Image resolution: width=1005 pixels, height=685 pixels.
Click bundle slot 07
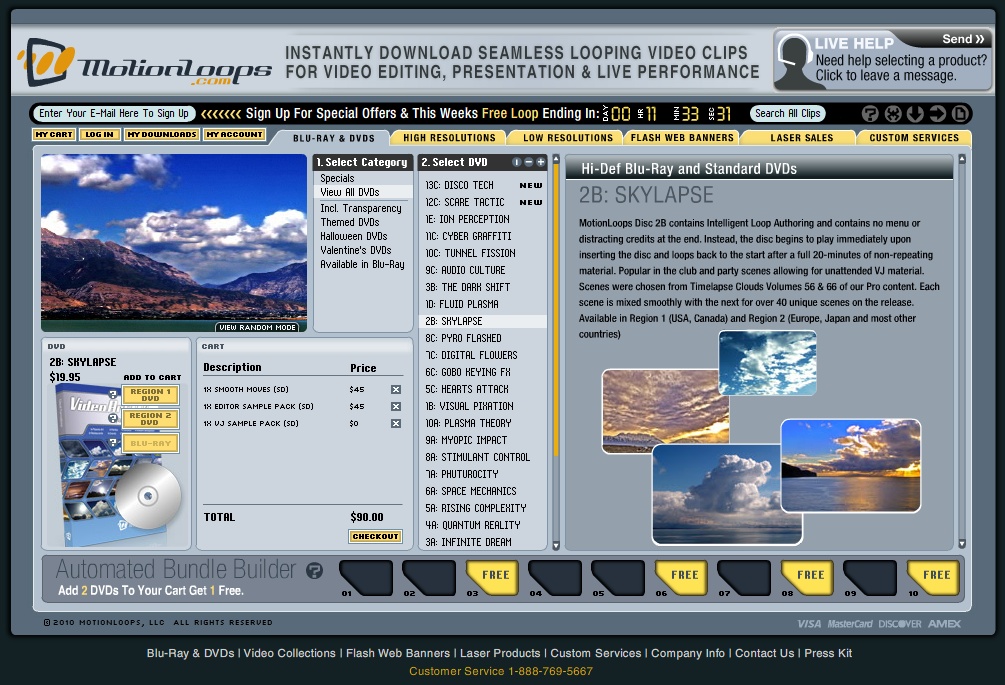click(x=743, y=577)
